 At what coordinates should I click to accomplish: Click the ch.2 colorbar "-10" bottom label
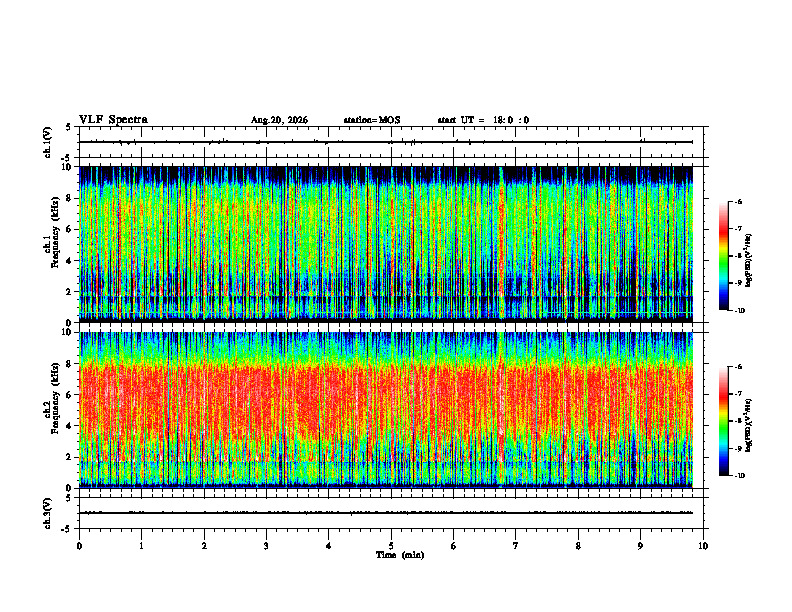pos(739,476)
